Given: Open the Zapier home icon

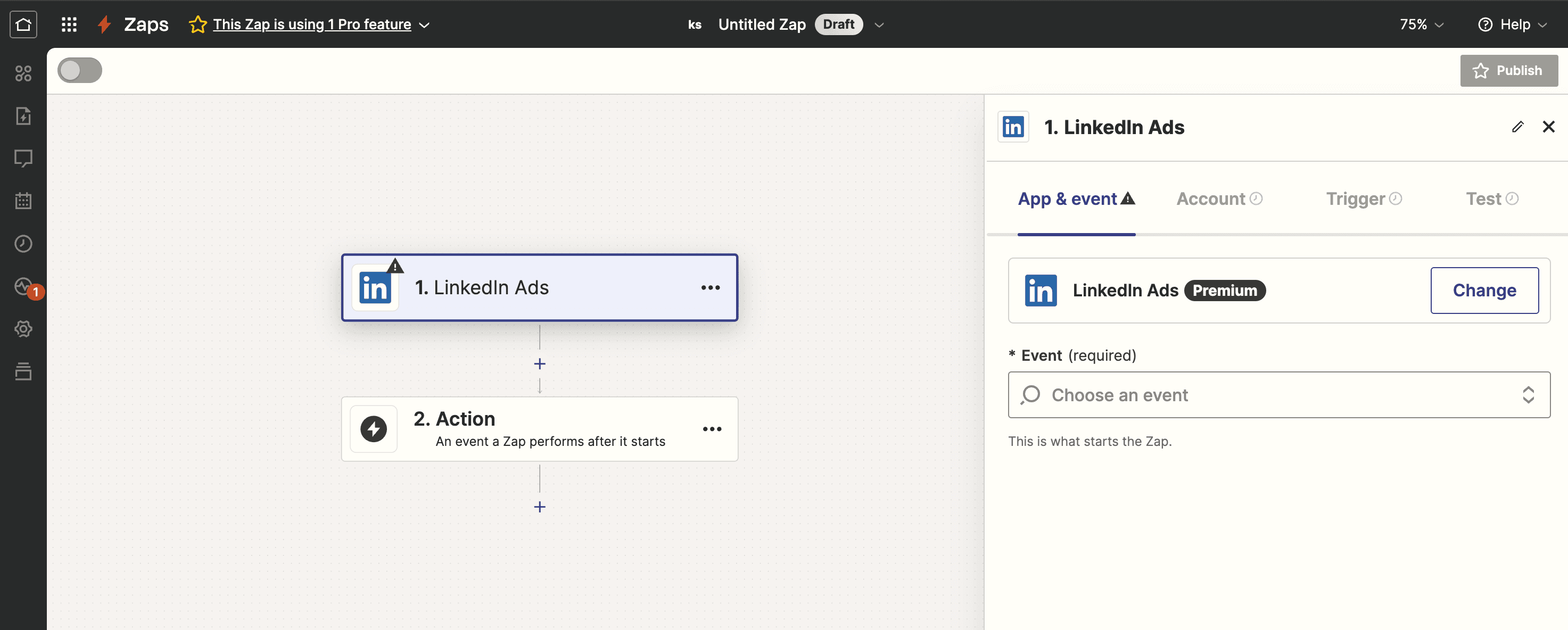Looking at the screenshot, I should click(23, 24).
